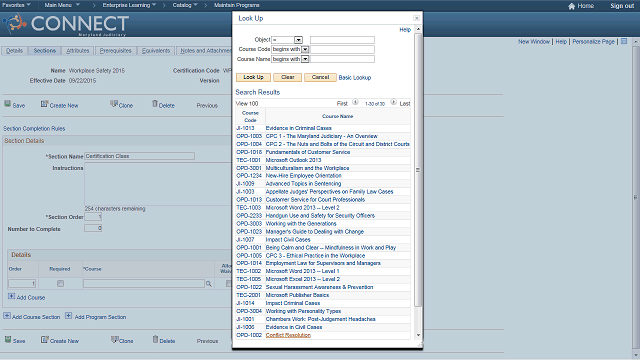The width and height of the screenshot is (640, 360).
Task: Click the Maintain Programs breadcrumb
Action: tap(237, 5)
